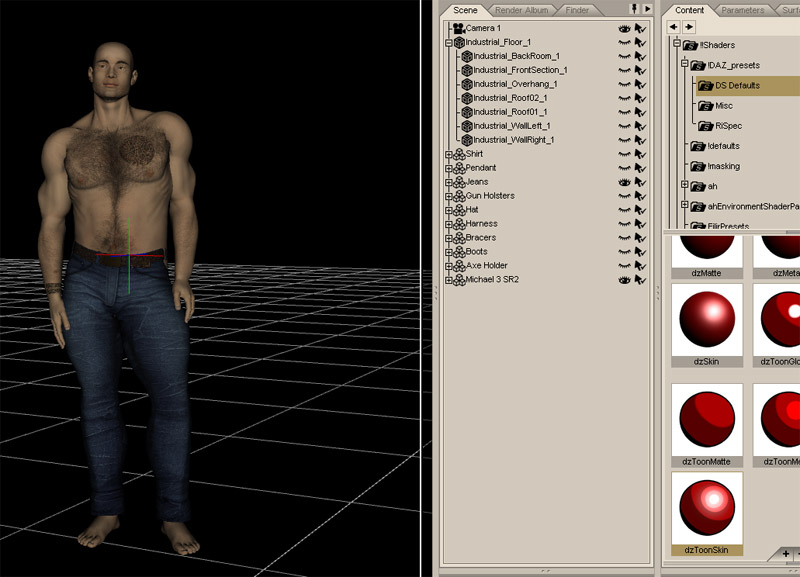Toggle selectable arrow for Industrial_Roof02_1
Screen dimensions: 800x577
tap(640, 98)
